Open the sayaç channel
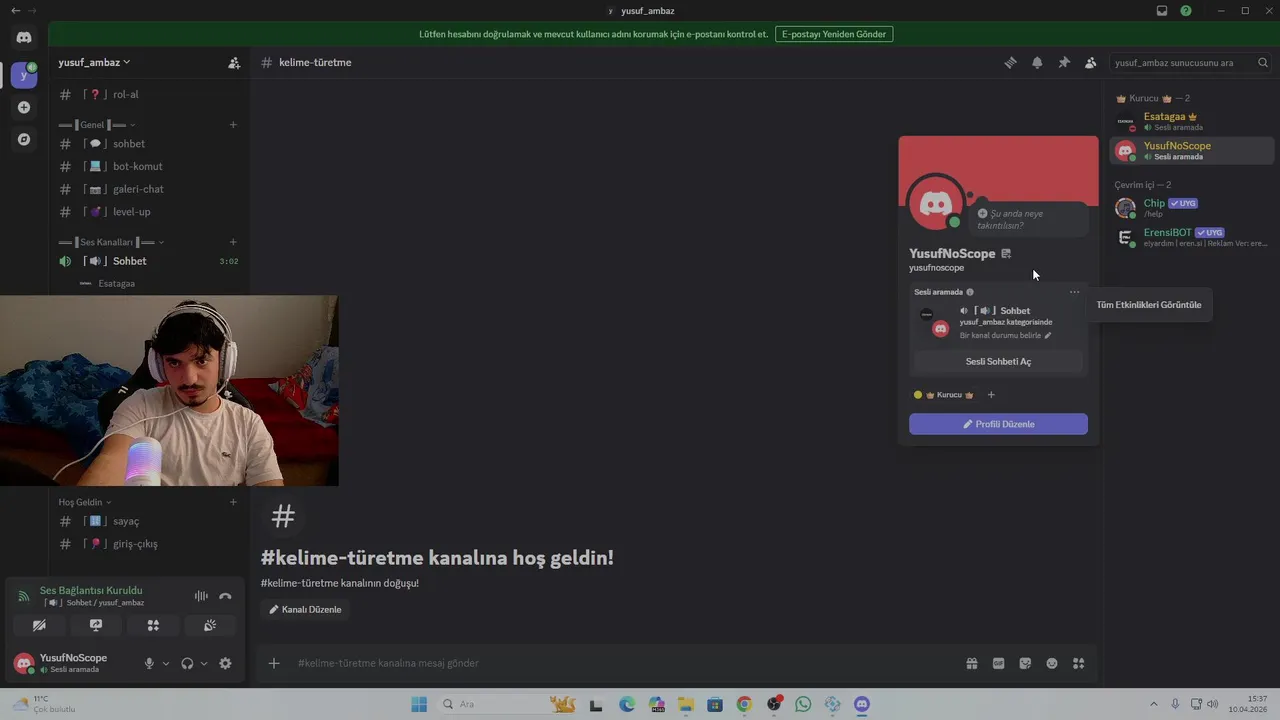The image size is (1280, 720). [149, 521]
